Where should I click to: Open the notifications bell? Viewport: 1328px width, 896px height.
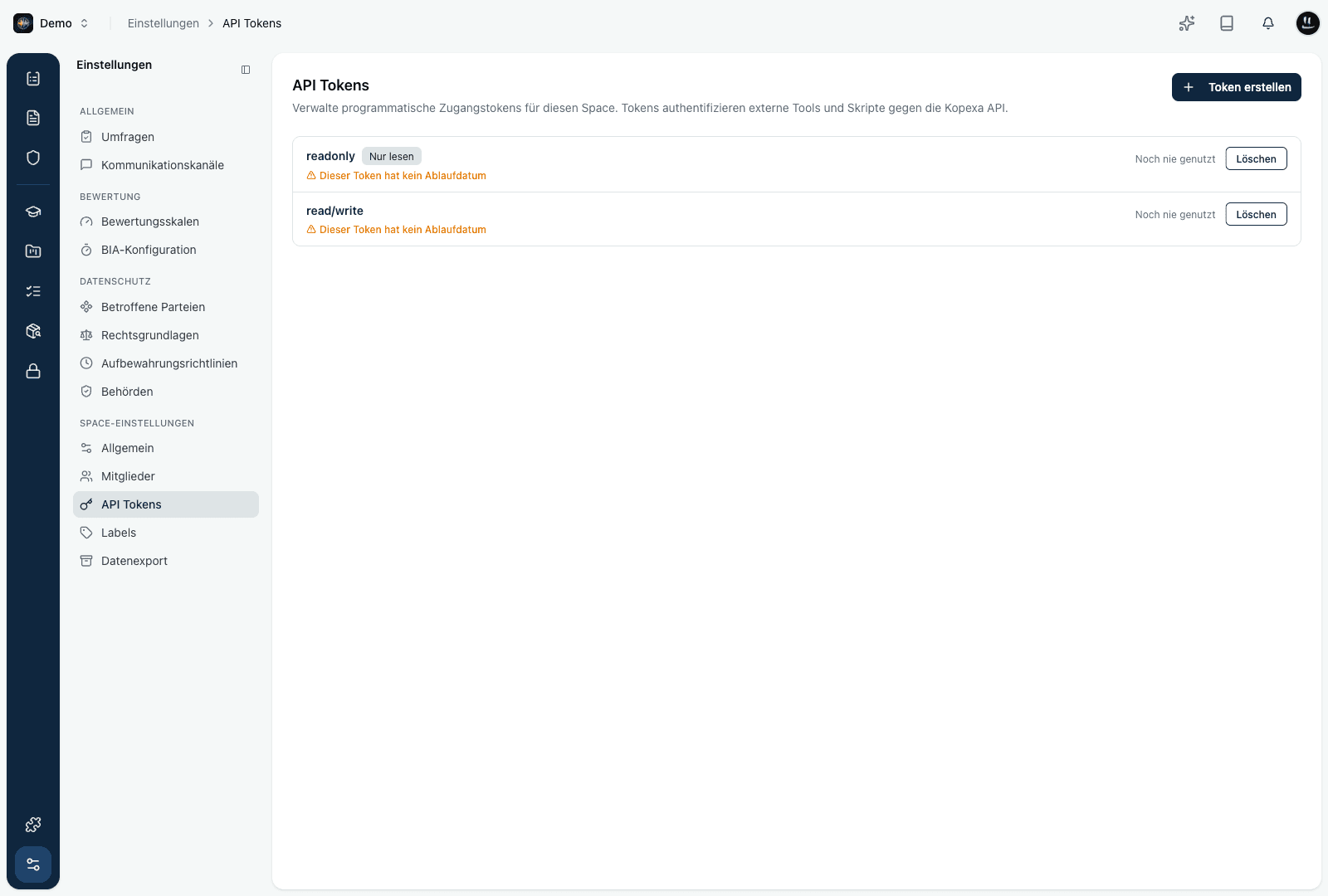pos(1268,23)
